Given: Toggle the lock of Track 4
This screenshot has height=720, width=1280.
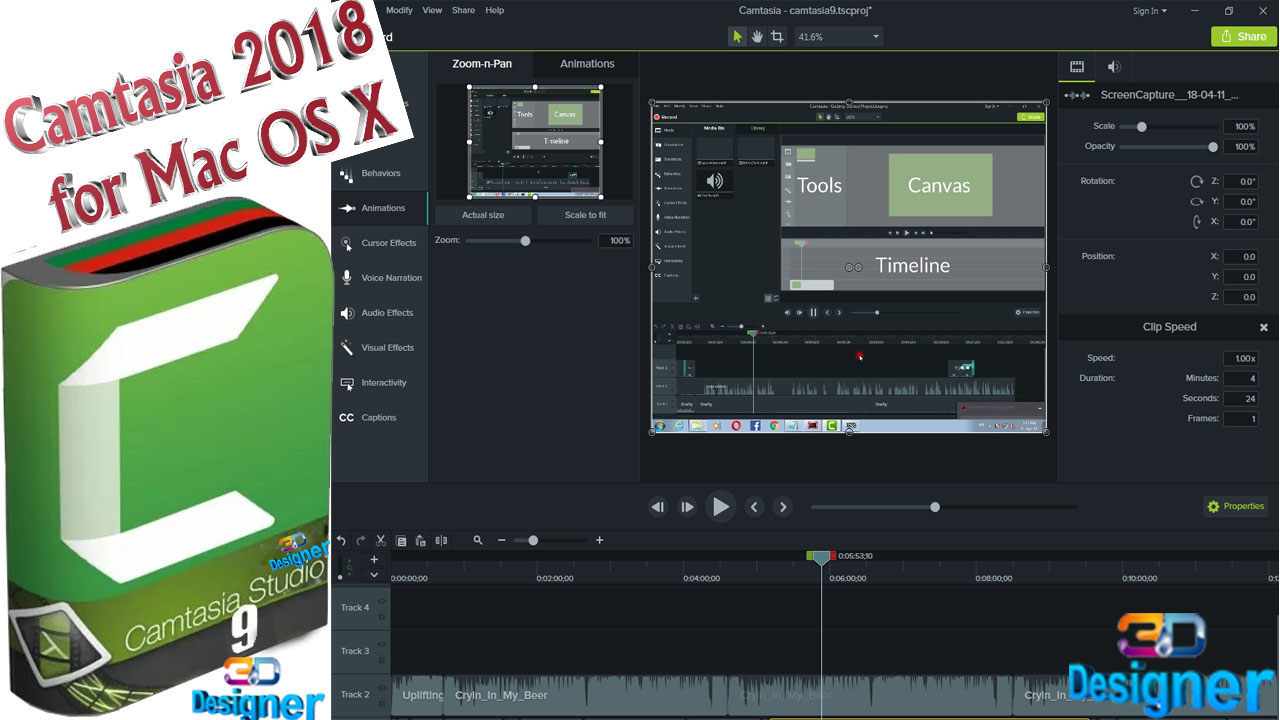Looking at the screenshot, I should click(x=382, y=615).
